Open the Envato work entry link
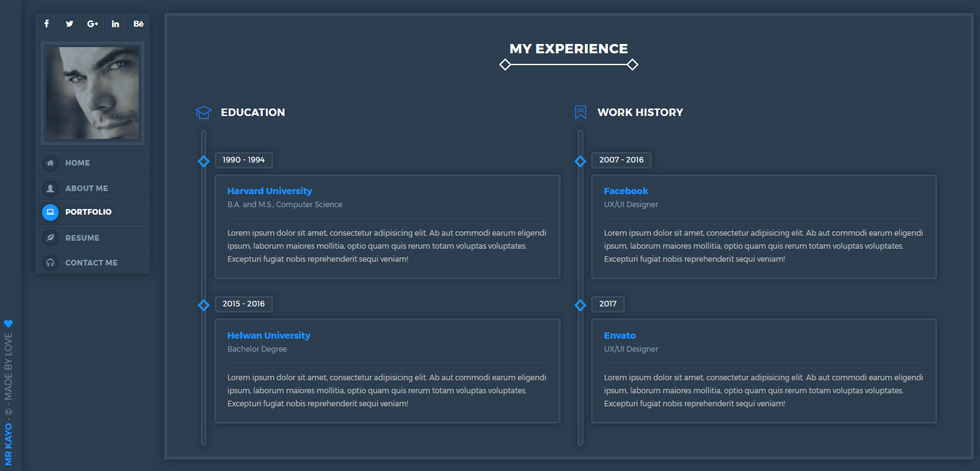 point(620,335)
